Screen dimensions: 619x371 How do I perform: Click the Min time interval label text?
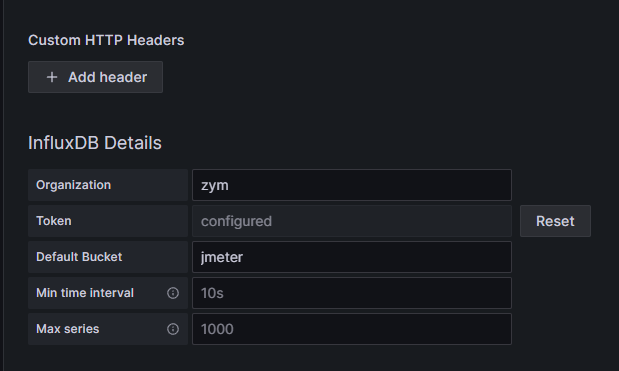[x=85, y=293]
